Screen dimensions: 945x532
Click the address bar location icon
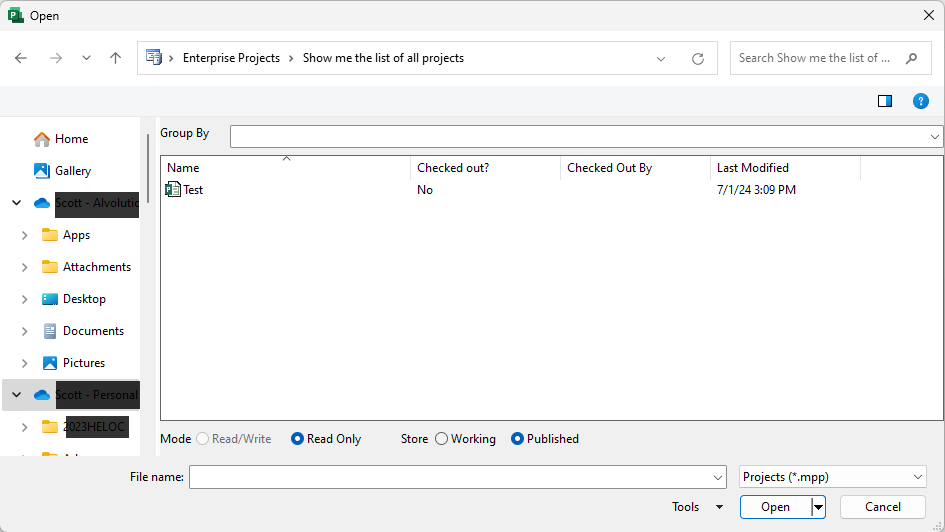(154, 58)
